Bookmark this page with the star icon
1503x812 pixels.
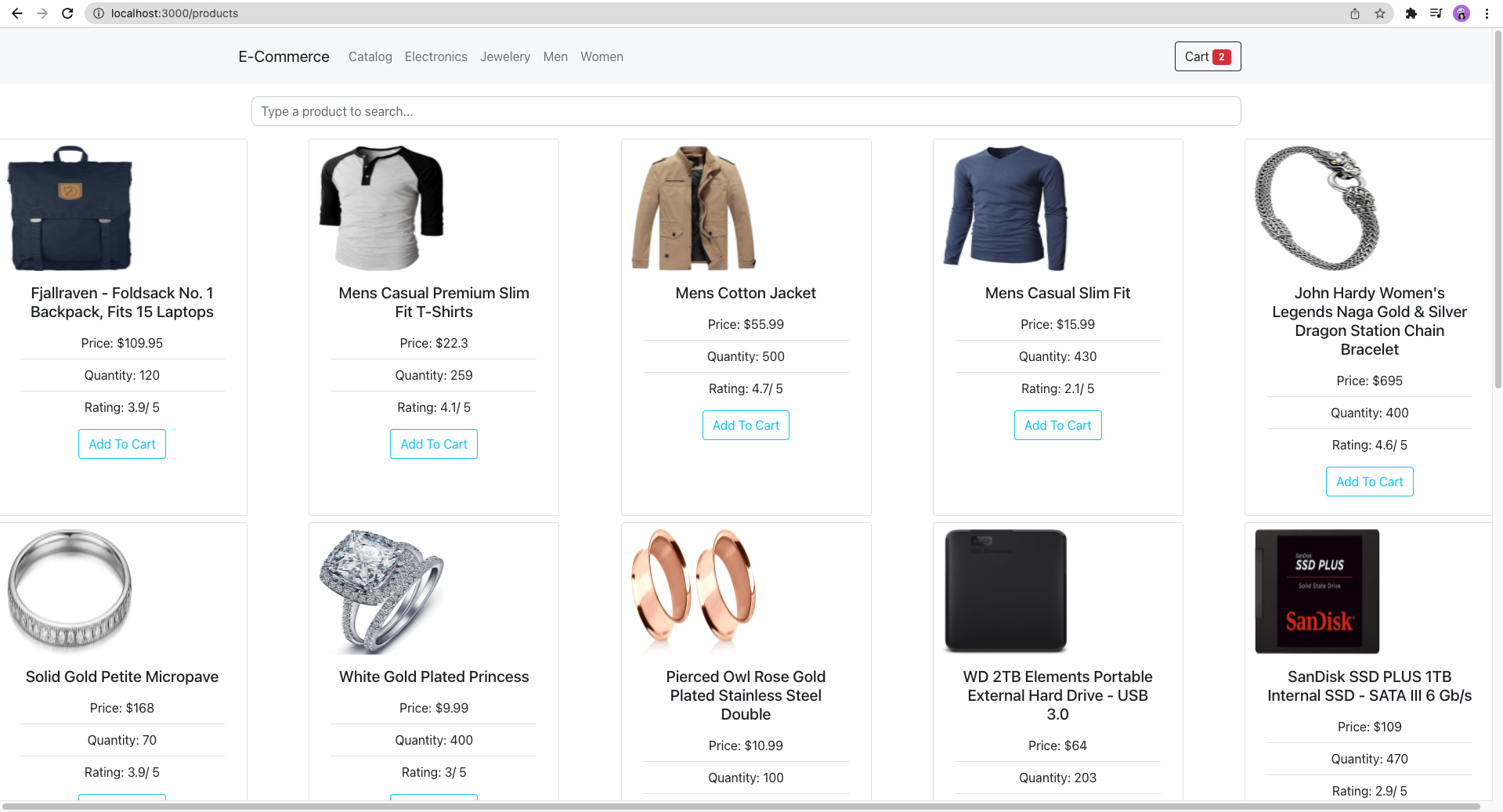[x=1380, y=13]
